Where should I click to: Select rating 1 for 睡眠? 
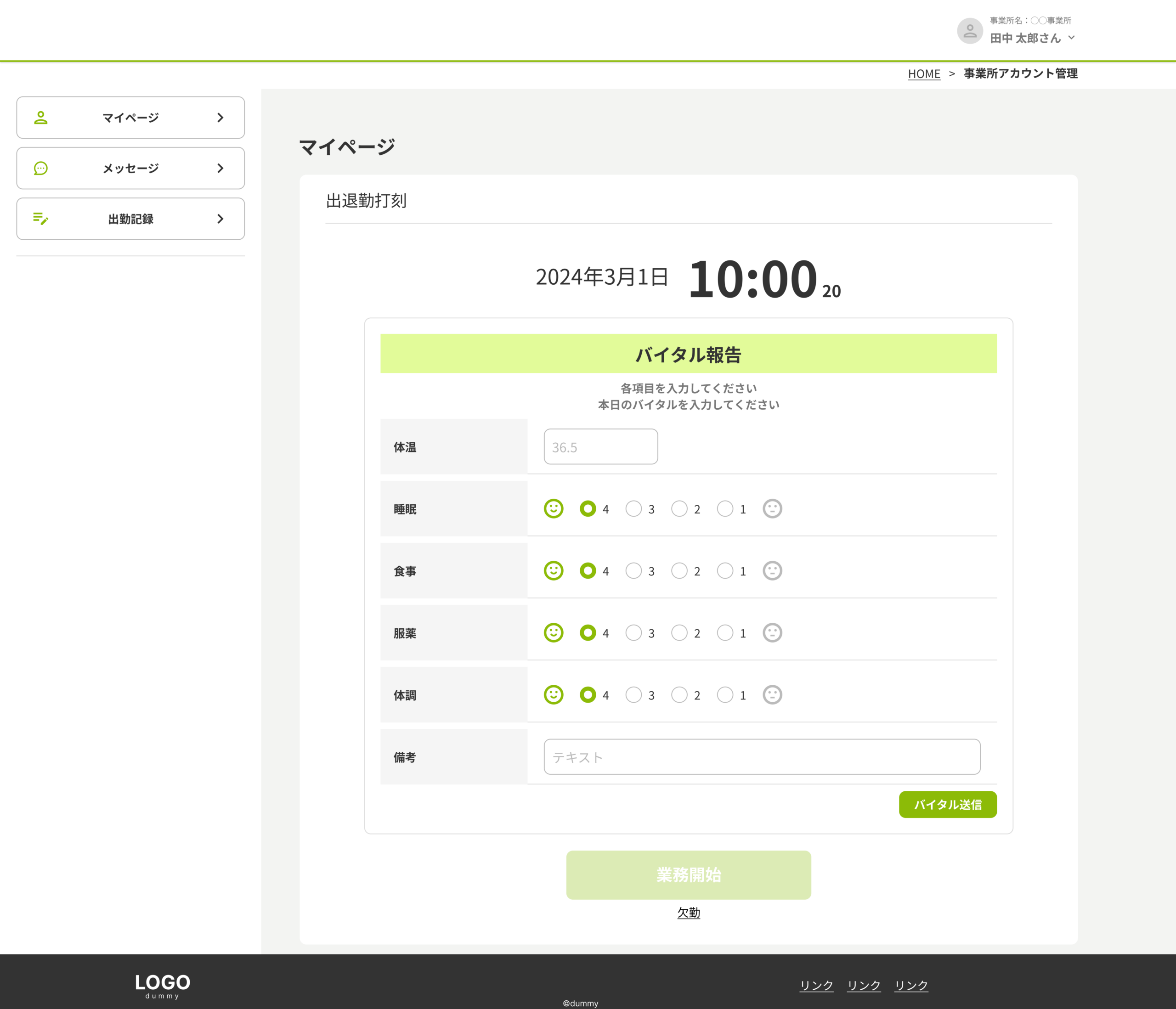click(x=725, y=508)
